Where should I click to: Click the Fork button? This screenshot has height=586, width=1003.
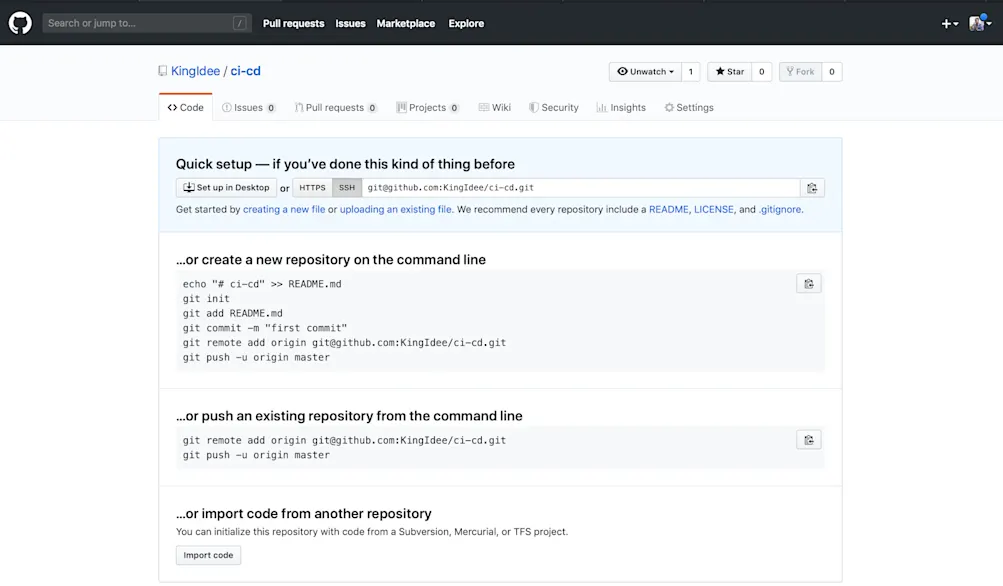click(x=800, y=72)
